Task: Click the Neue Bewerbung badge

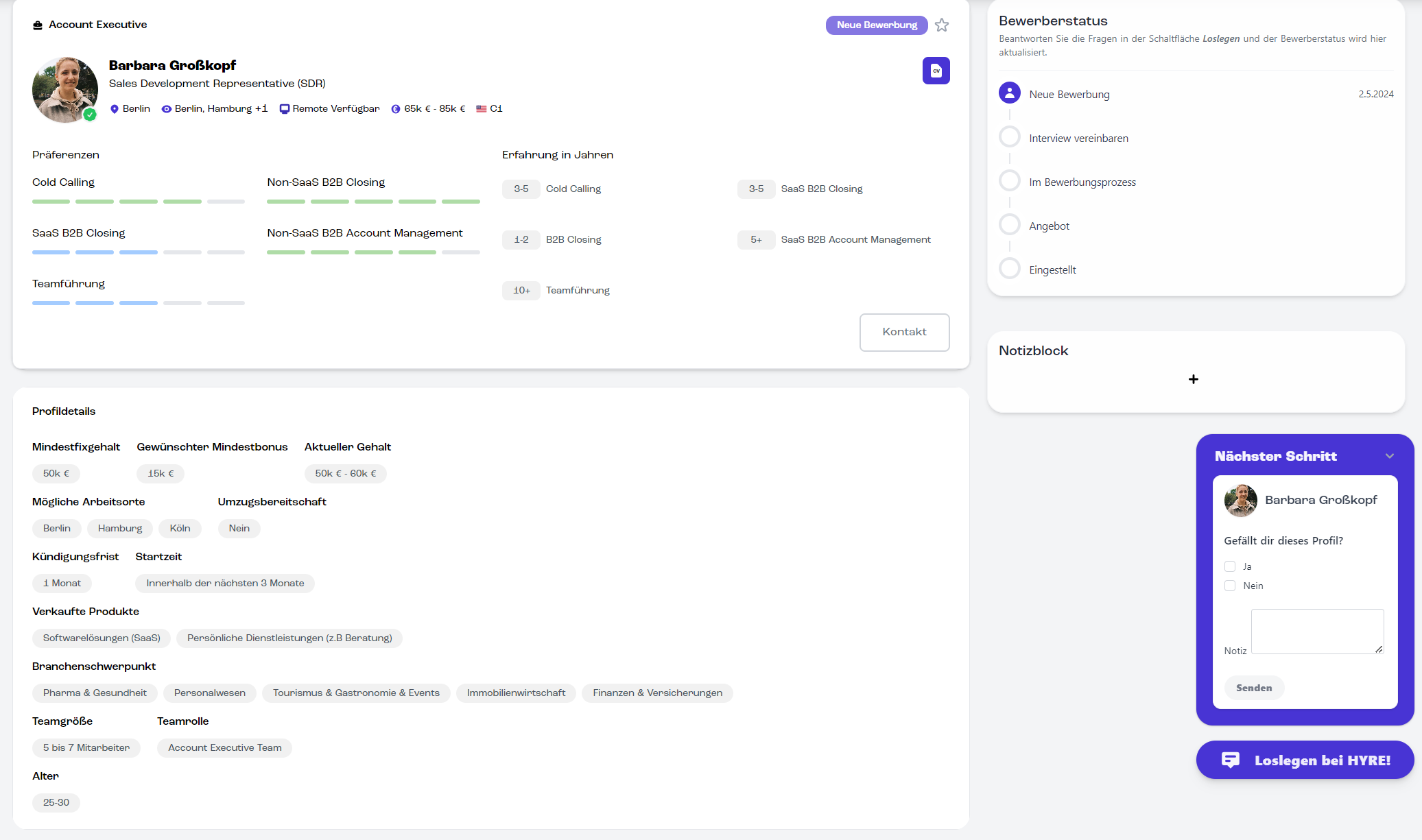Action: click(x=877, y=25)
